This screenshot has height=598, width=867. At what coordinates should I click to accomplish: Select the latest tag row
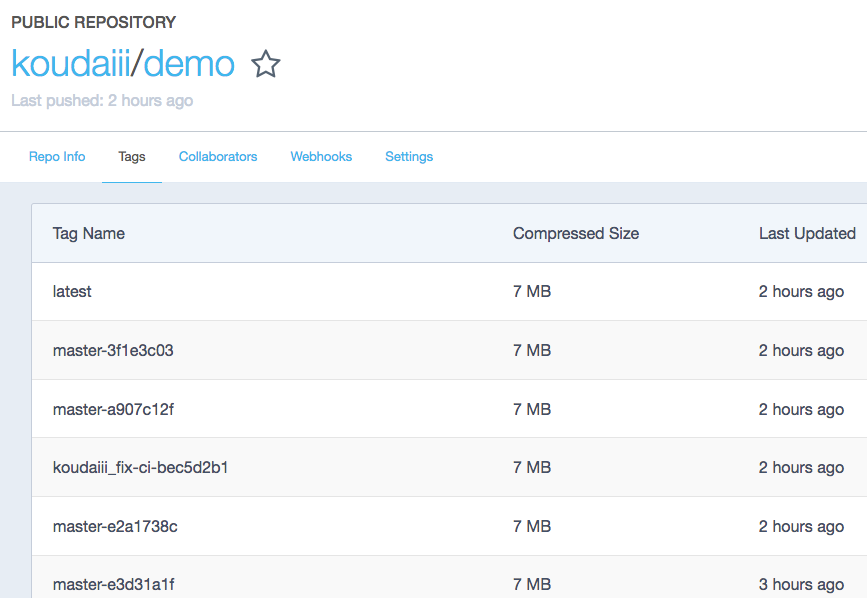[x=449, y=291]
